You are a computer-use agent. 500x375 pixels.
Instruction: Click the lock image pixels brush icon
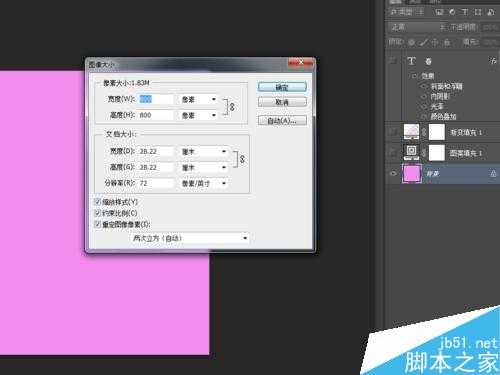(423, 42)
